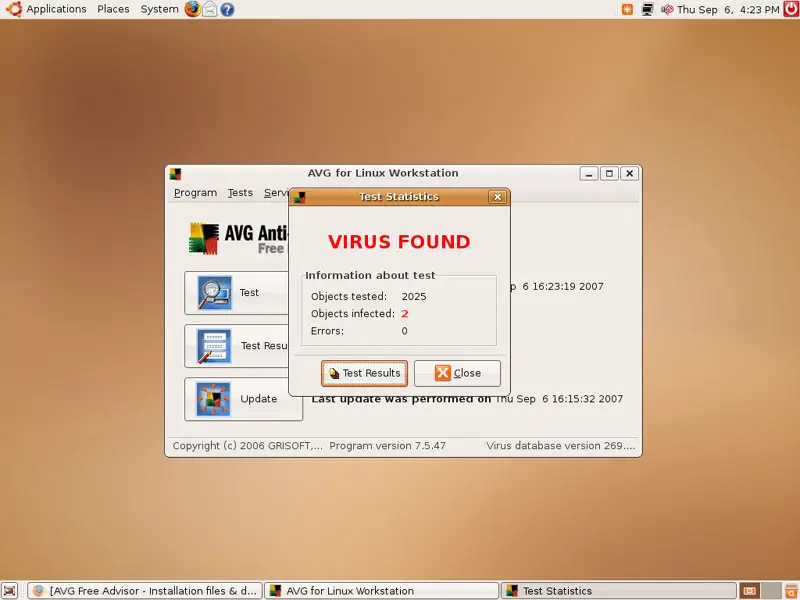Dismiss Test Statistics with title bar X

point(497,196)
